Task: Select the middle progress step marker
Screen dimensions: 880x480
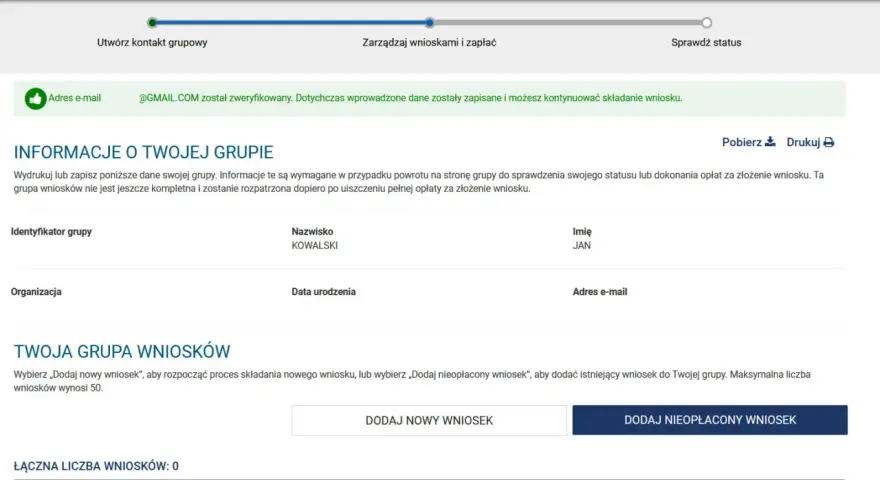Action: click(429, 22)
